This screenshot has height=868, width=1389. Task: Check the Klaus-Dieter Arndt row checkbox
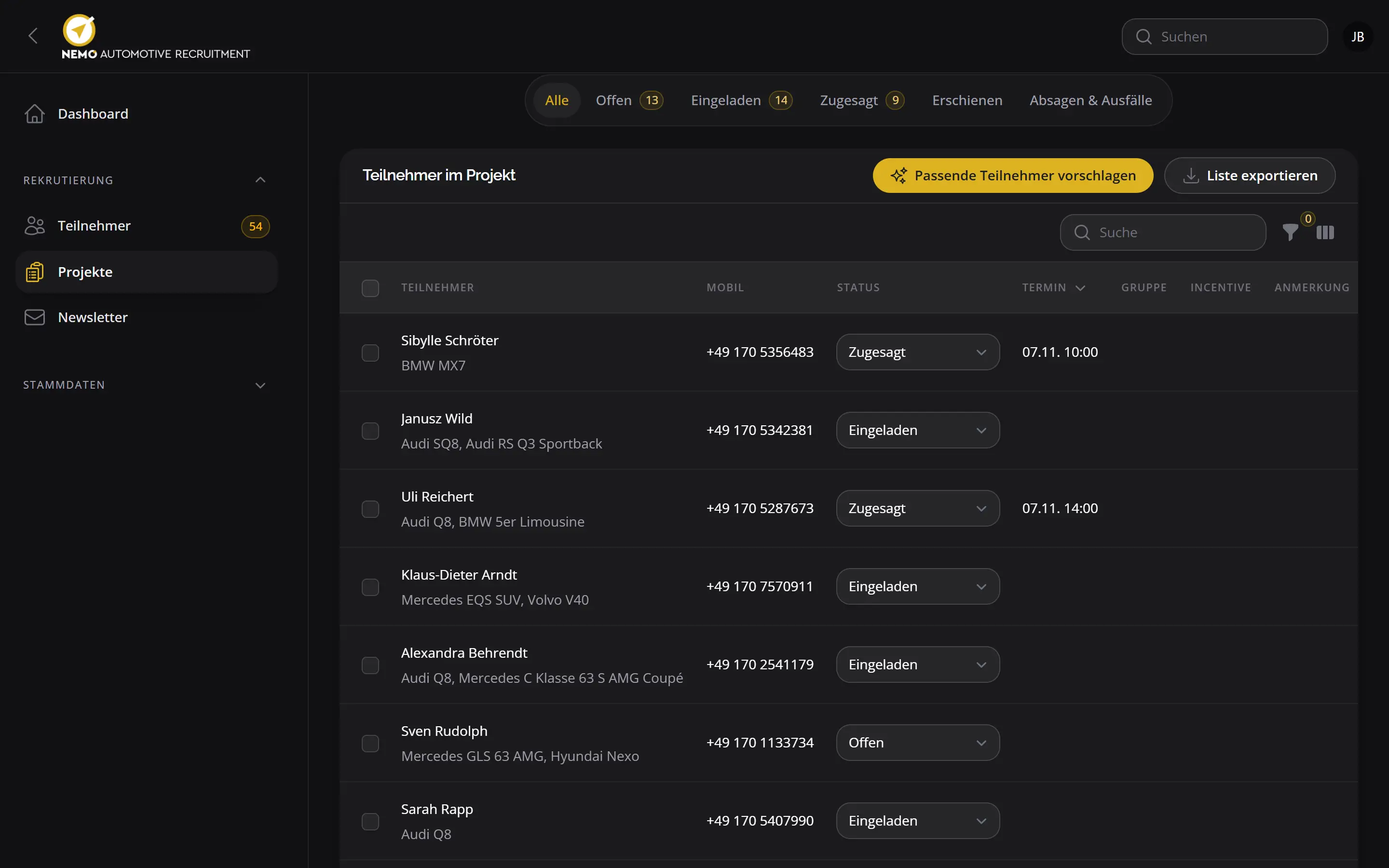(370, 587)
